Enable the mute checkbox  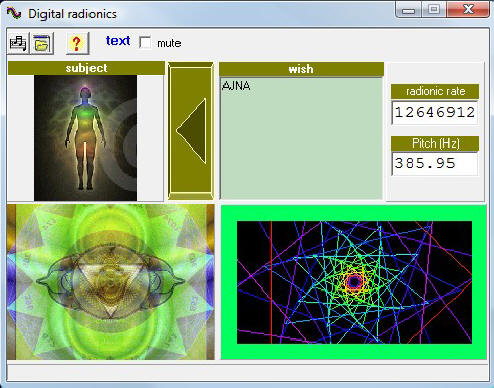145,42
